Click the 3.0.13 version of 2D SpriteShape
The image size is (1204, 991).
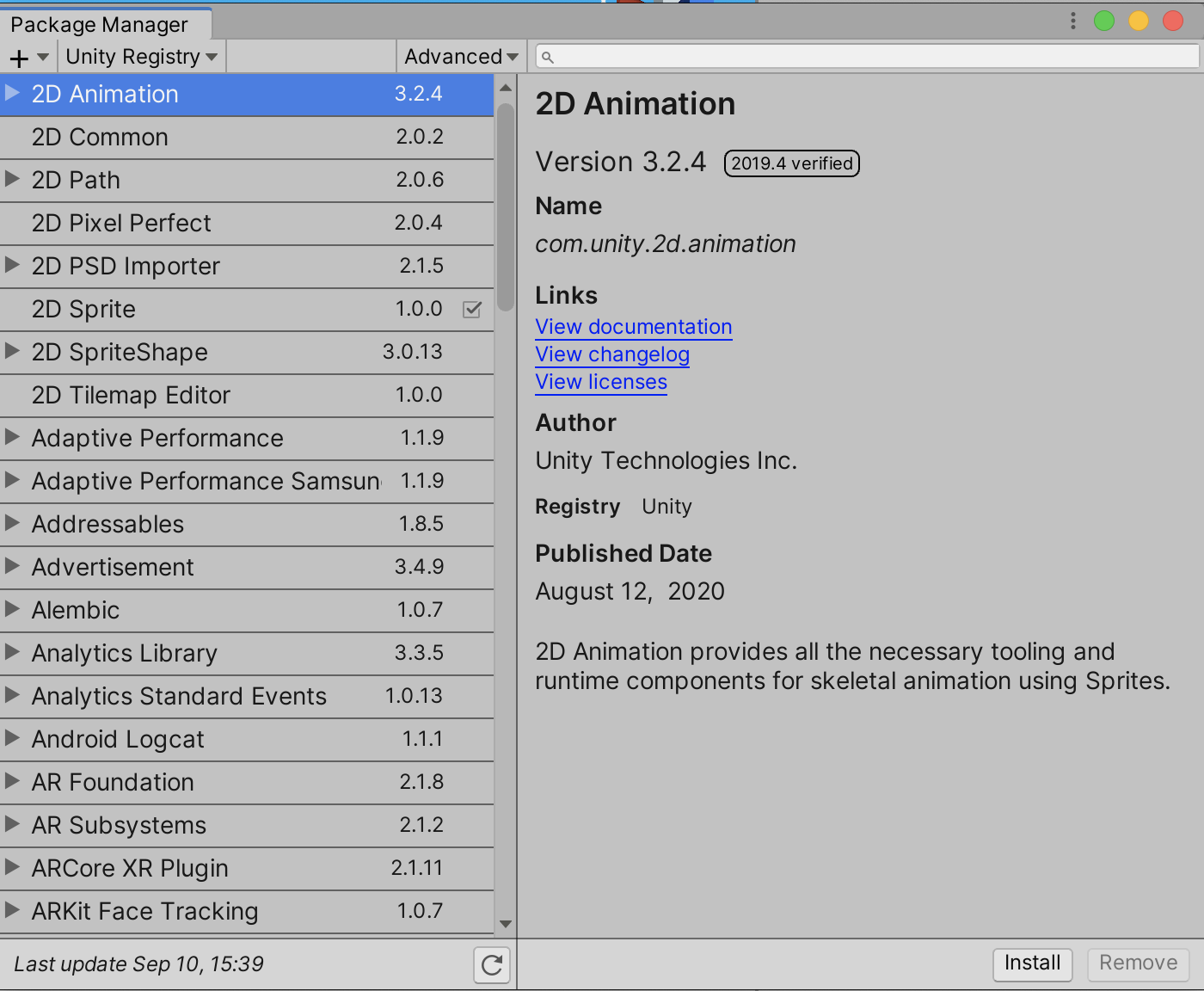(x=413, y=352)
